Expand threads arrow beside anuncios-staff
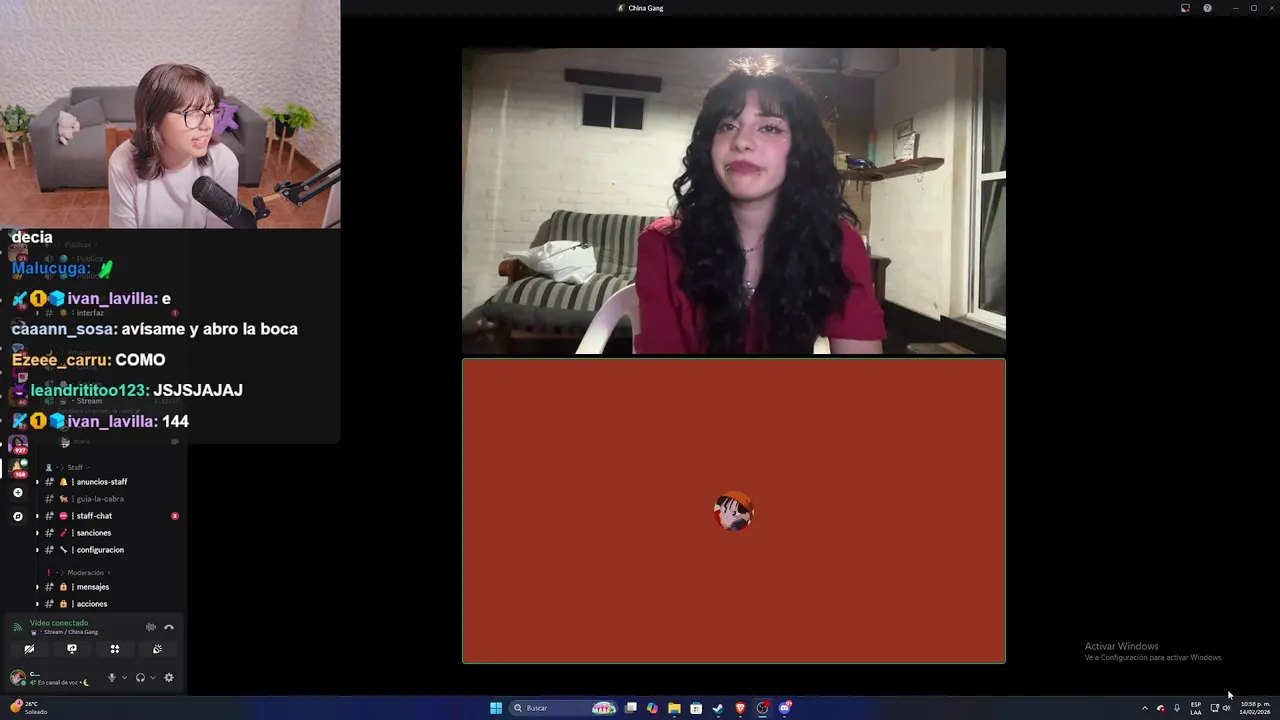Image resolution: width=1280 pixels, height=720 pixels. click(37, 482)
